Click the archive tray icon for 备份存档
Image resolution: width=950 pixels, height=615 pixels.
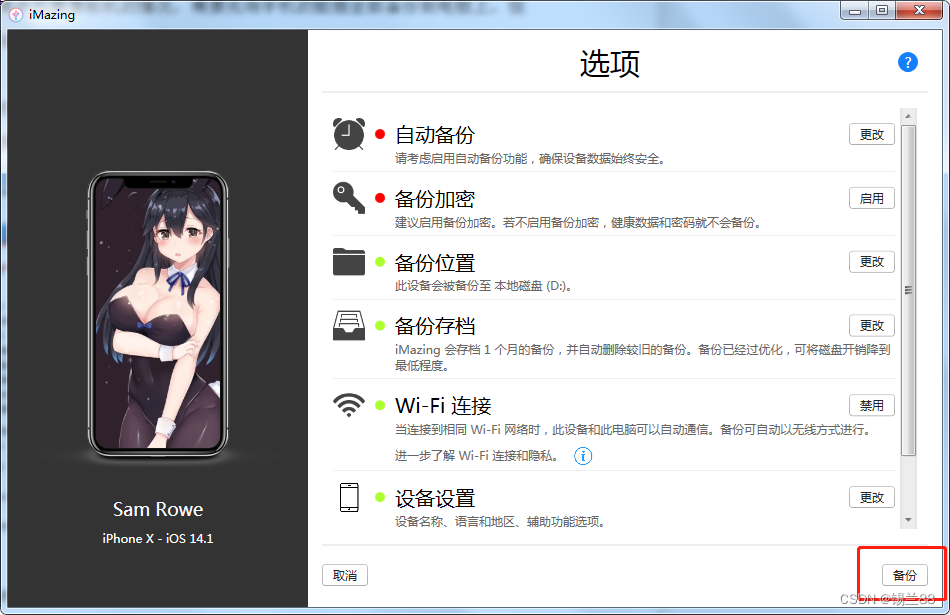348,325
